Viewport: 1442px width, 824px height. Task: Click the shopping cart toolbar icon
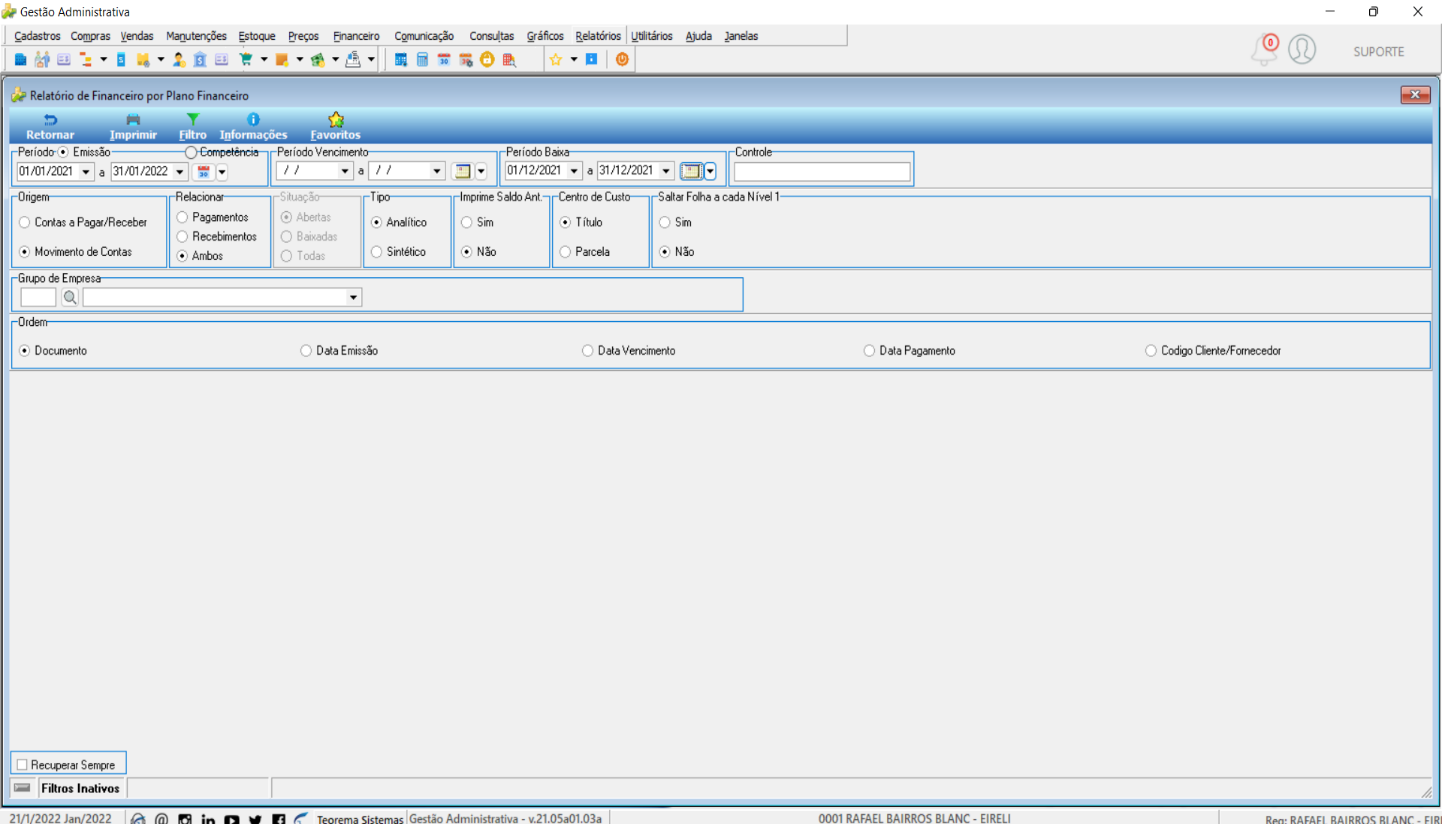pos(245,60)
